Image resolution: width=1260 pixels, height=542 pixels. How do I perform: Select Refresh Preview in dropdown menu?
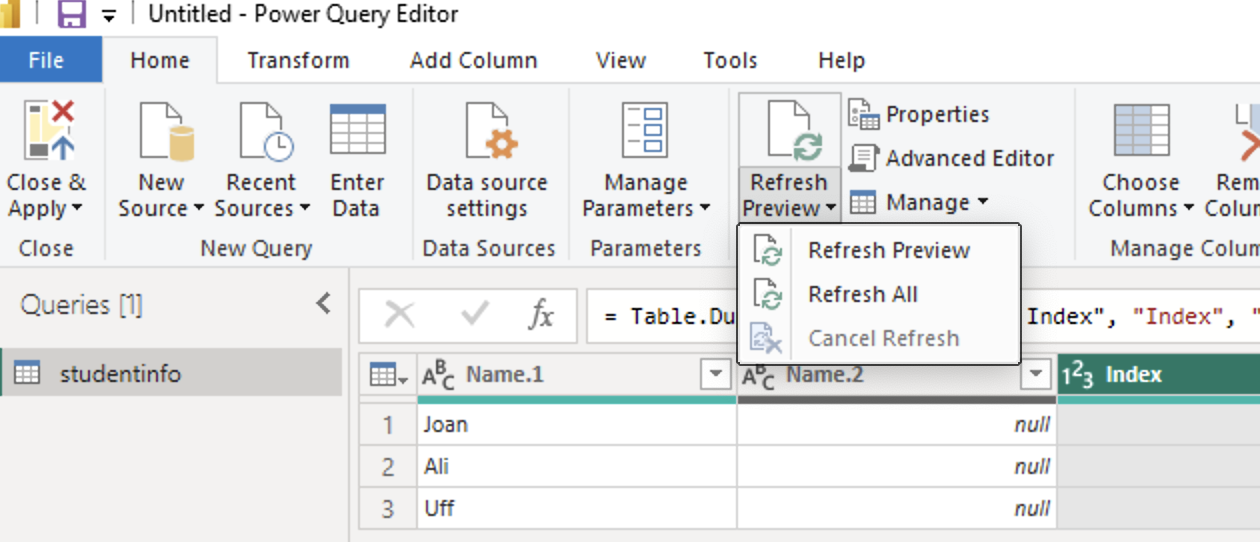[x=878, y=250]
